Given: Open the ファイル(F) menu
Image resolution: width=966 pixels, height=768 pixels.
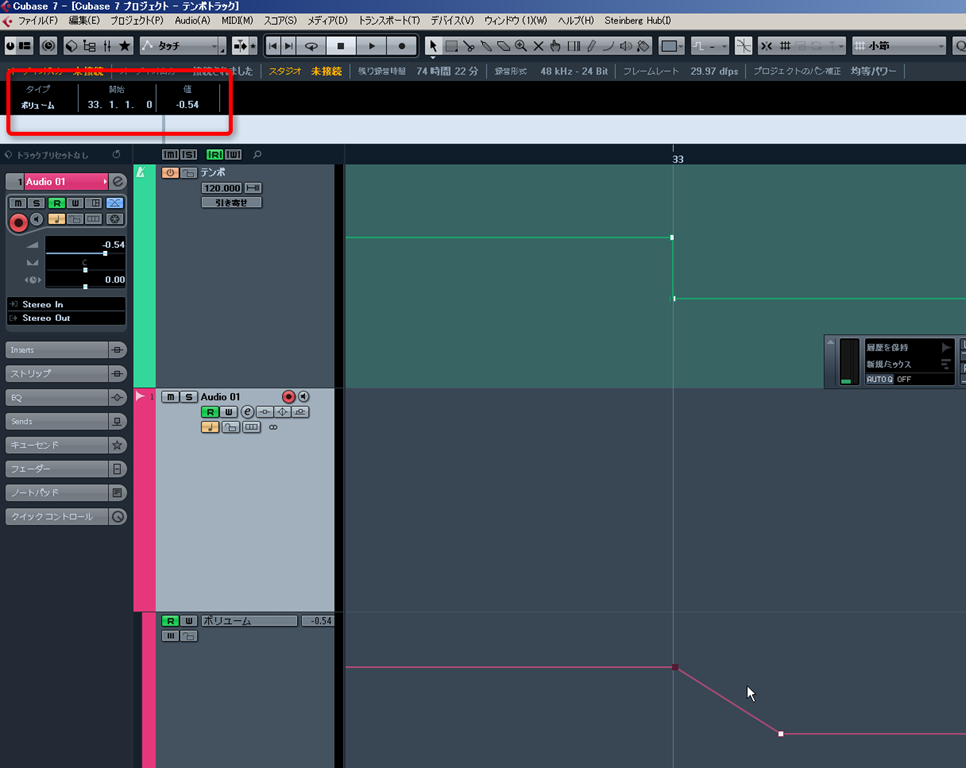Looking at the screenshot, I should click(x=38, y=20).
